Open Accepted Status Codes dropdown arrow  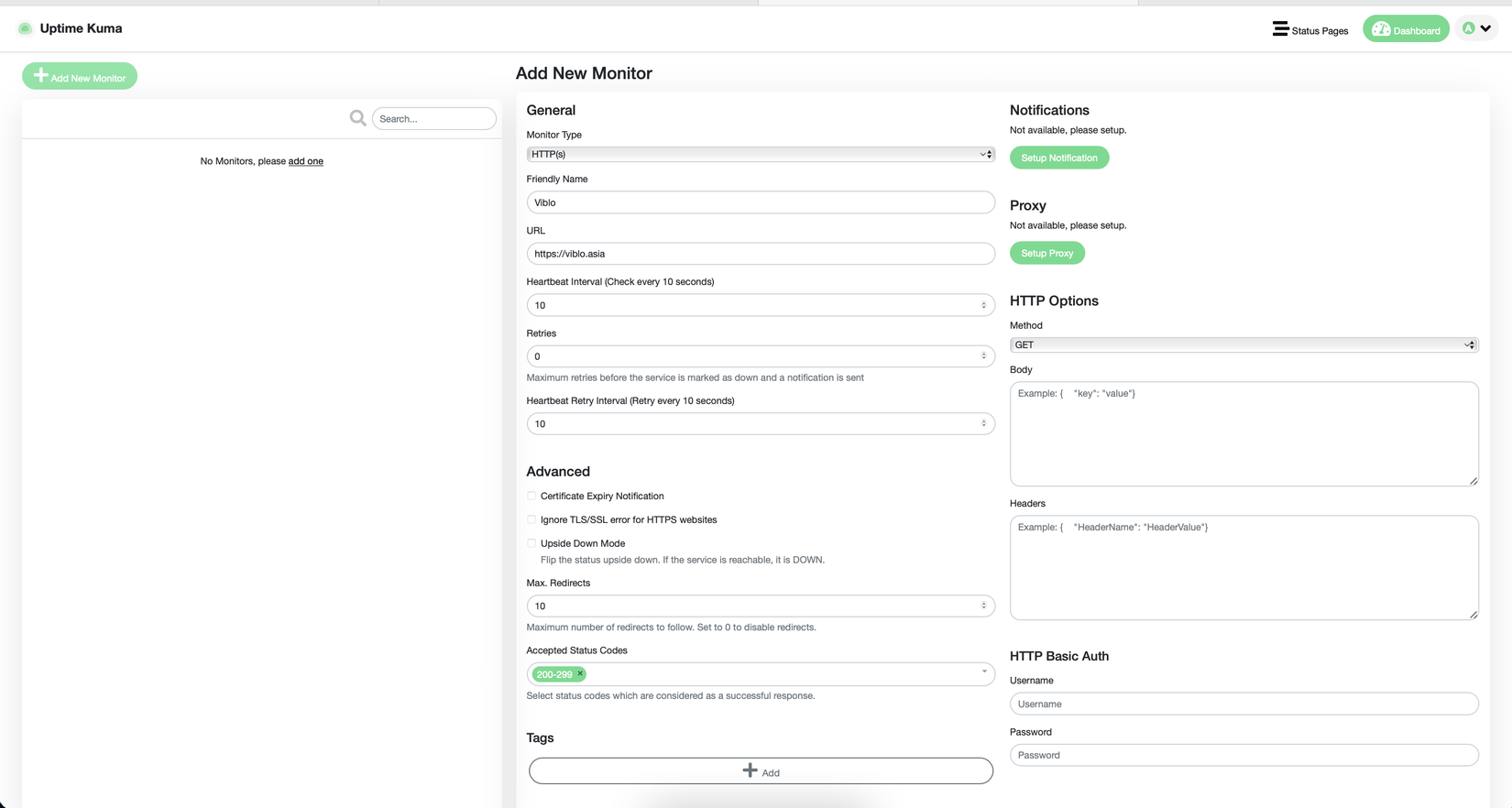[x=984, y=672]
